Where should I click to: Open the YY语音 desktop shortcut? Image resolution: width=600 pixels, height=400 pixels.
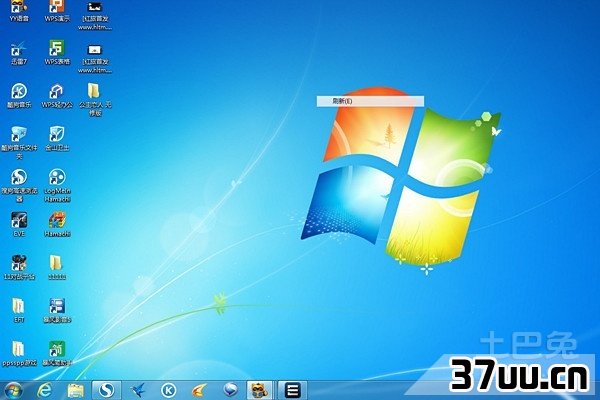point(19,11)
